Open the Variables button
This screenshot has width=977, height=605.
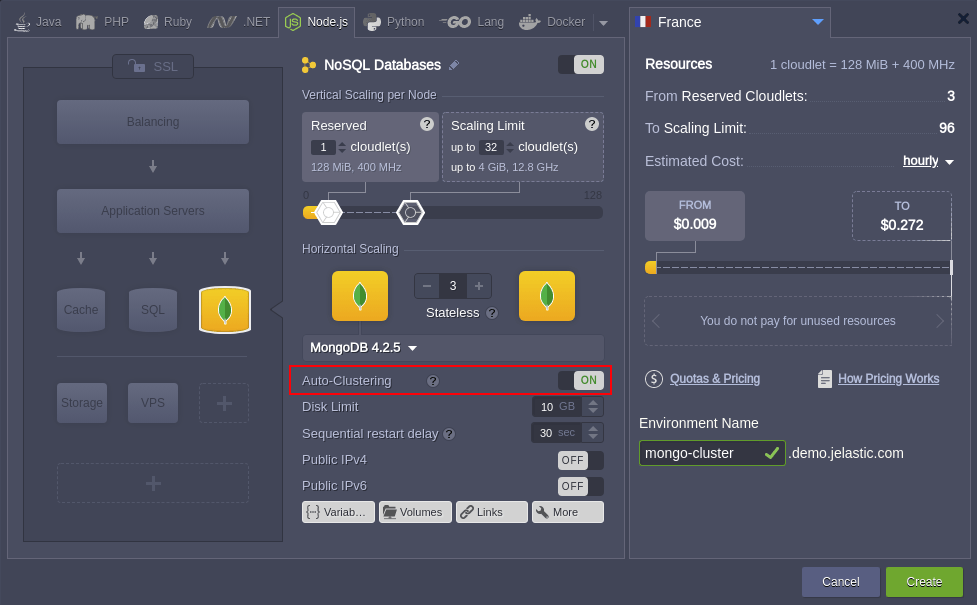coord(338,512)
